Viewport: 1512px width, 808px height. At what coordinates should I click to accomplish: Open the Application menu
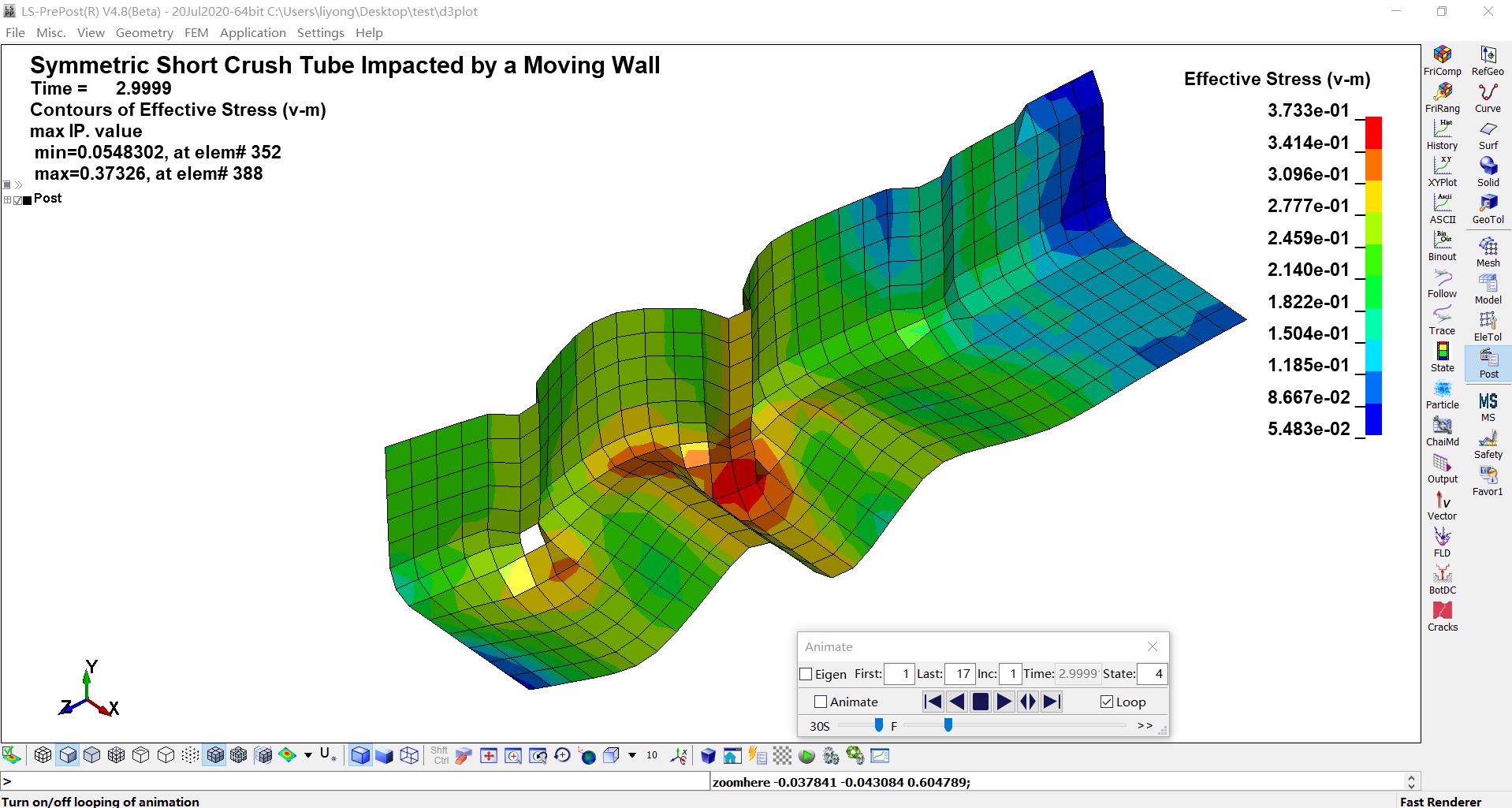[x=252, y=32]
